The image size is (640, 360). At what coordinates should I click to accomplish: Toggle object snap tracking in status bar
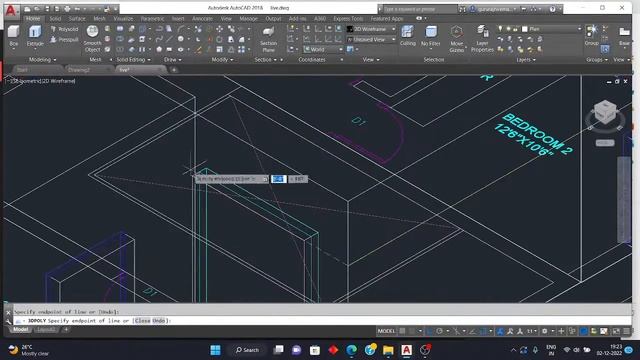tap(473, 331)
